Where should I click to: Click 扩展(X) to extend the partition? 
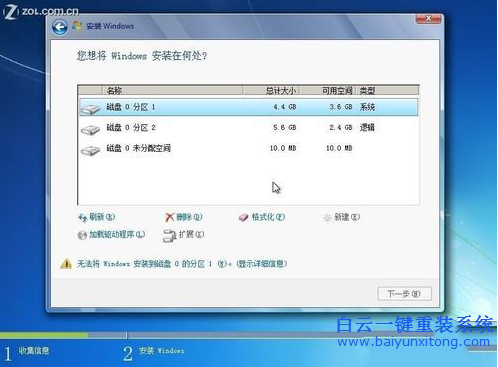191,234
